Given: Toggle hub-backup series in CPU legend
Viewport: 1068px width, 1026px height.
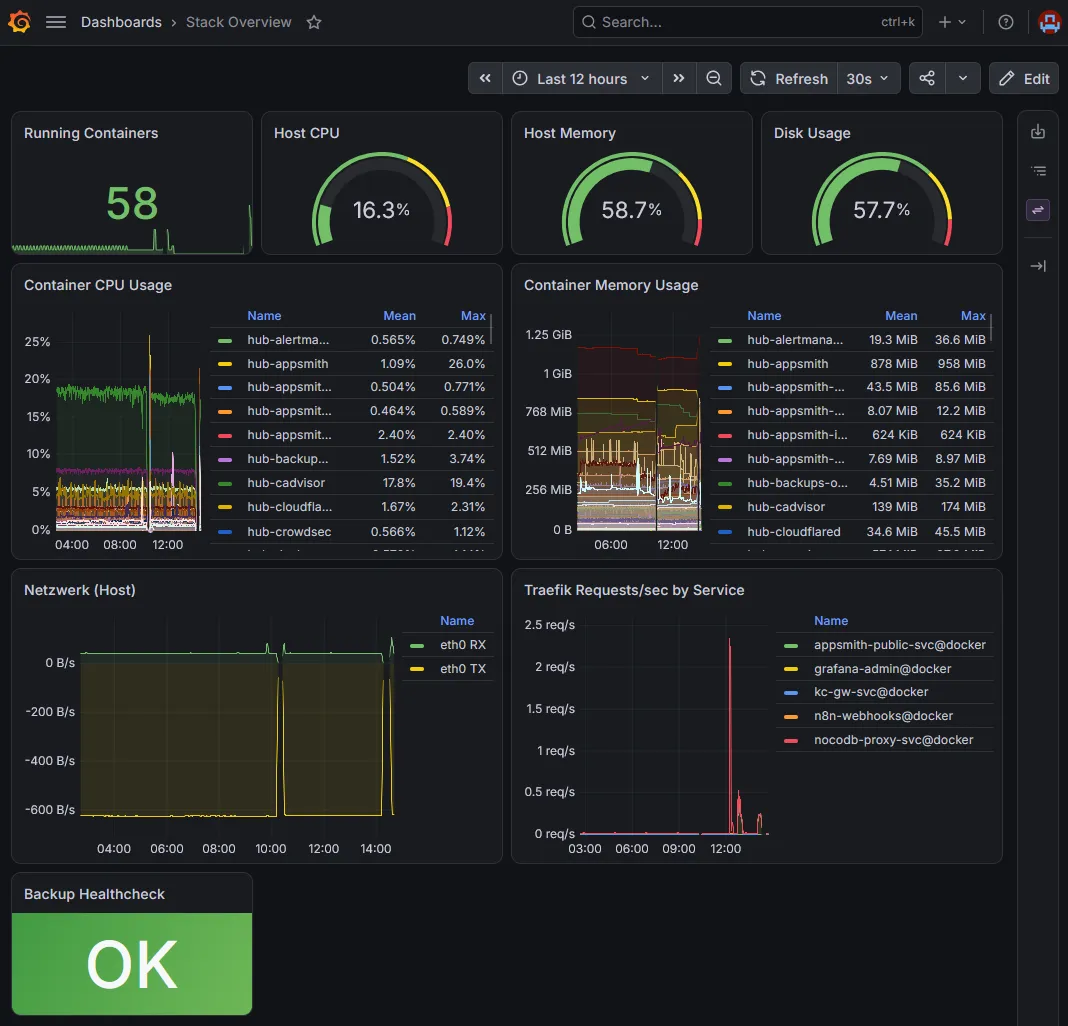Looking at the screenshot, I should click(287, 458).
